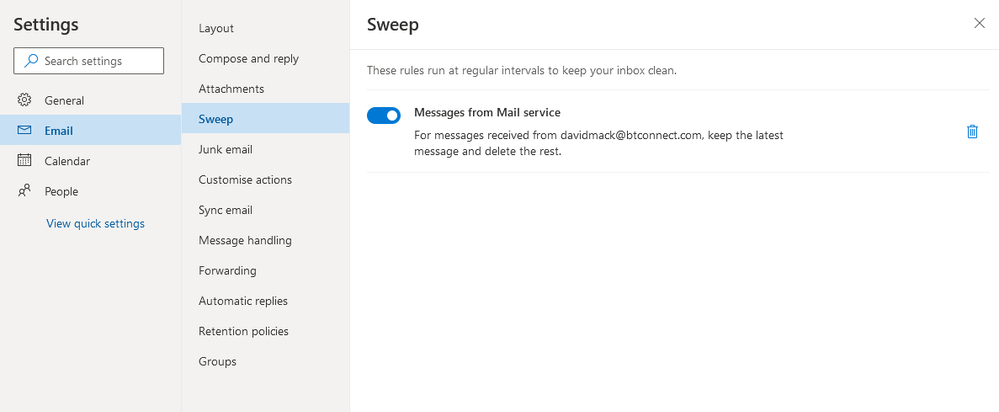Select Retention policies option
The width and height of the screenshot is (999, 412).
[x=243, y=331]
